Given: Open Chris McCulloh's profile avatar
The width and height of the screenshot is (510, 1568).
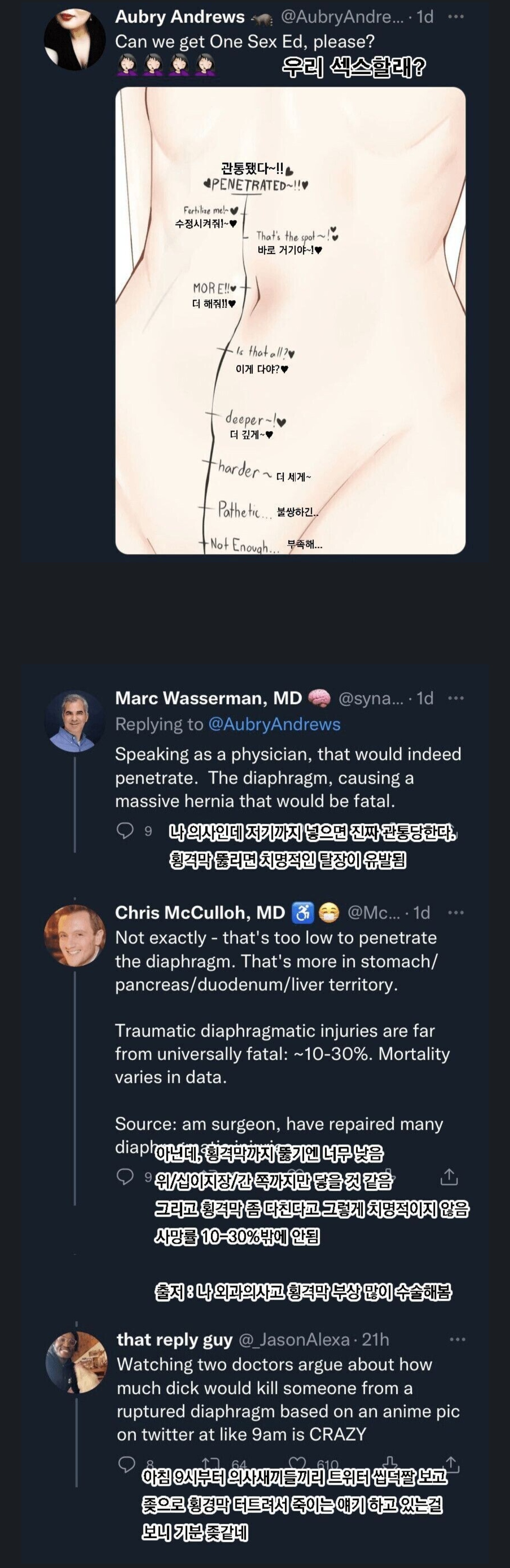Looking at the screenshot, I should tap(74, 936).
